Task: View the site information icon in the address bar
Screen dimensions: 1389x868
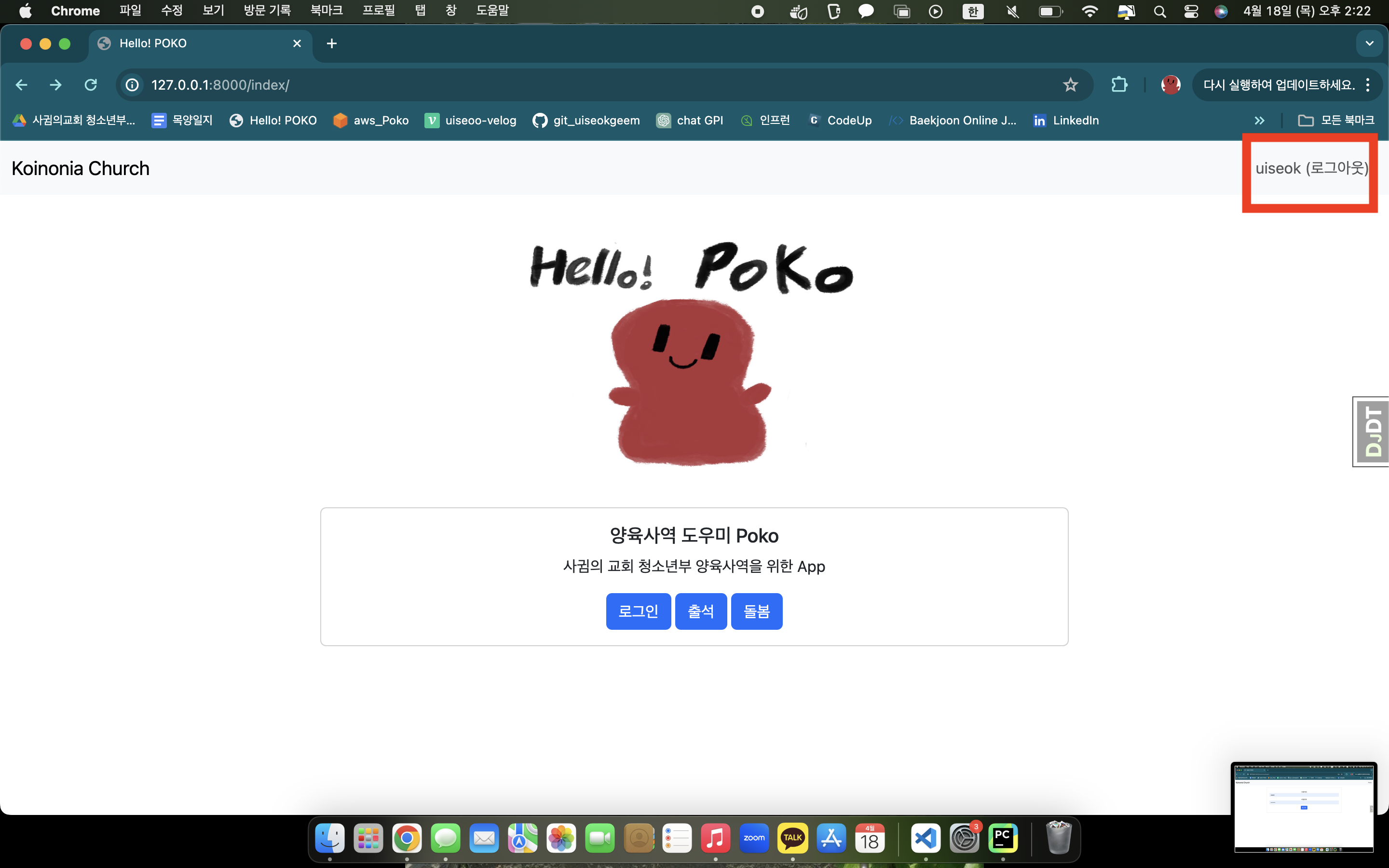Action: [132, 85]
